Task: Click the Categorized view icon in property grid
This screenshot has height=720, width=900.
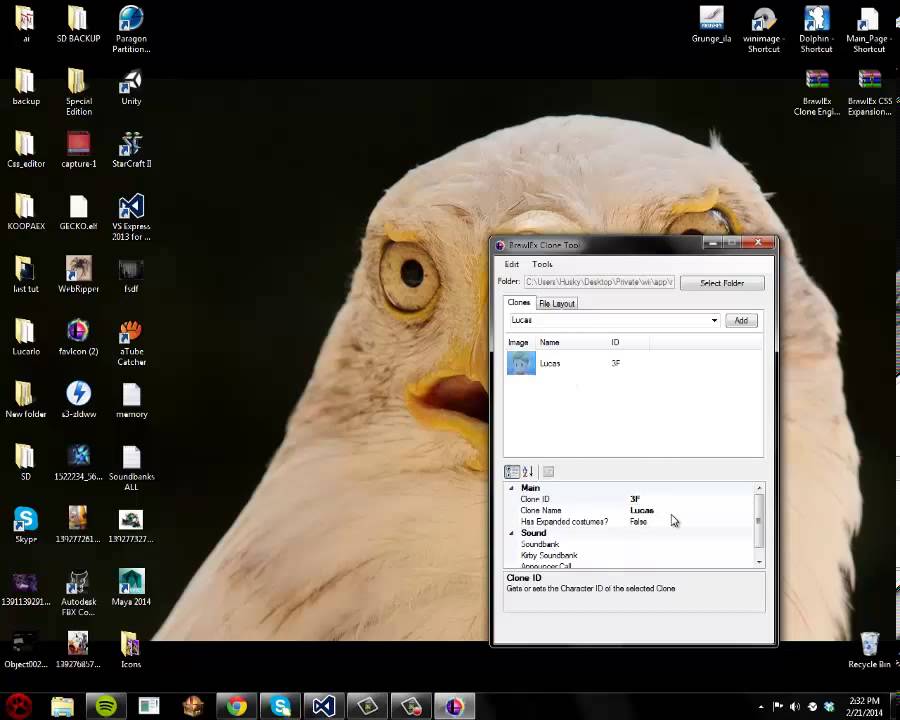Action: click(x=511, y=472)
